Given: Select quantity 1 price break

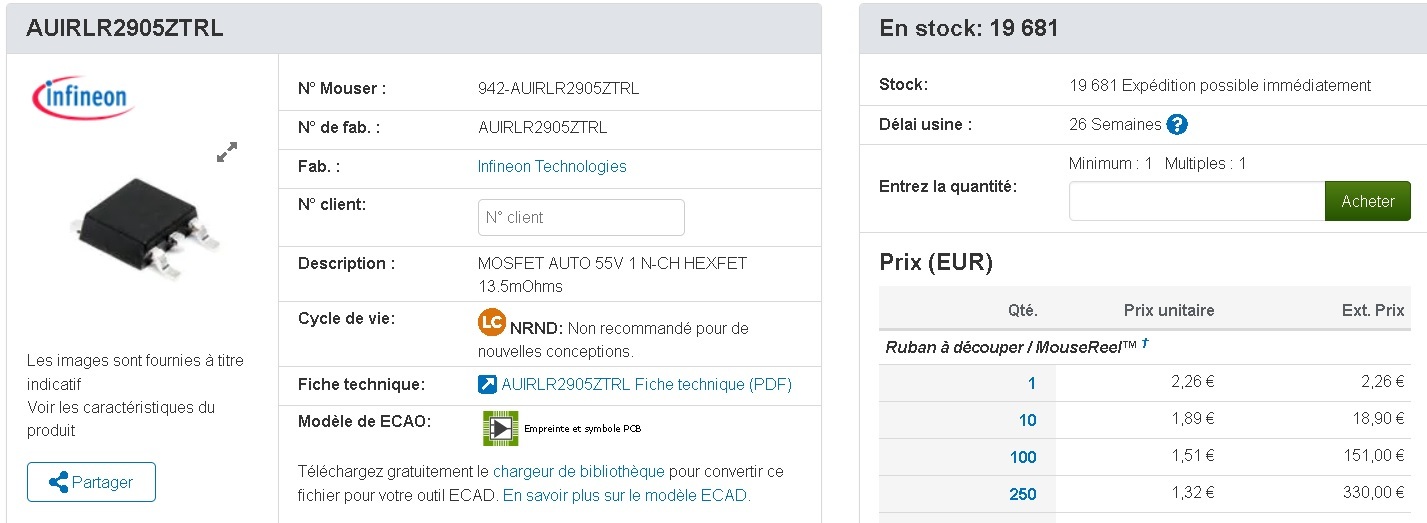Looking at the screenshot, I should pos(1031,383).
